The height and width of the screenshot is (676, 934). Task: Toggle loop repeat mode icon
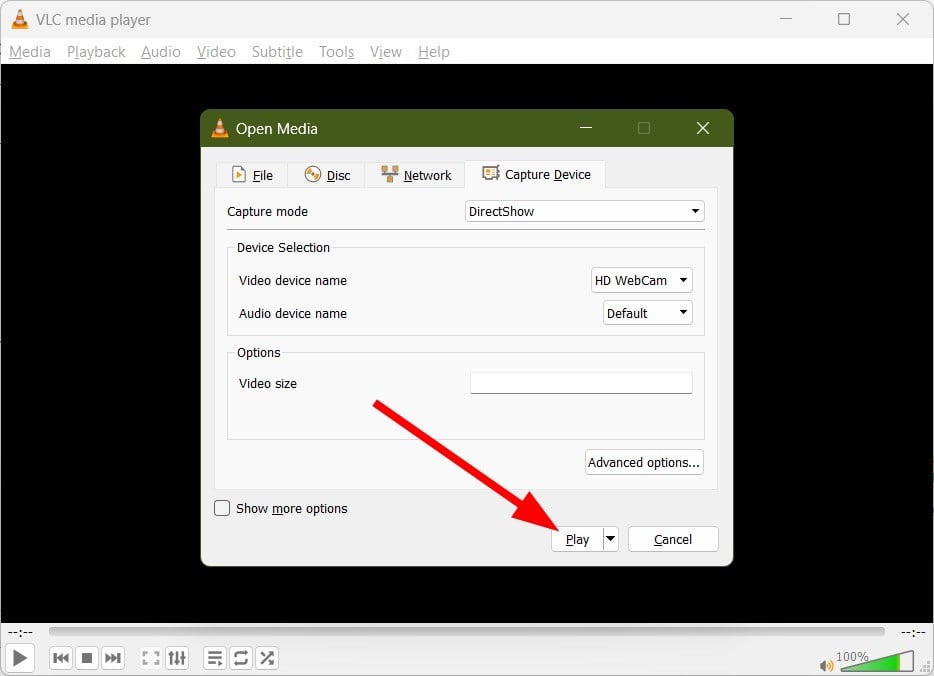pyautogui.click(x=241, y=658)
